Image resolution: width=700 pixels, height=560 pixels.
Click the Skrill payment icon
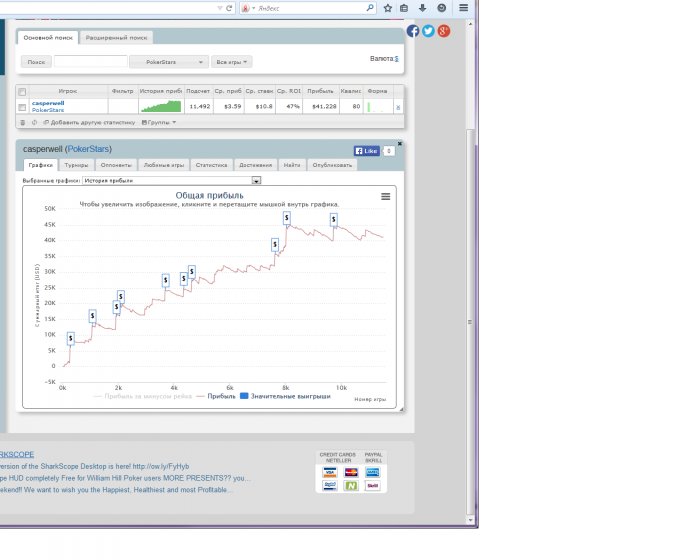pyautogui.click(x=372, y=485)
